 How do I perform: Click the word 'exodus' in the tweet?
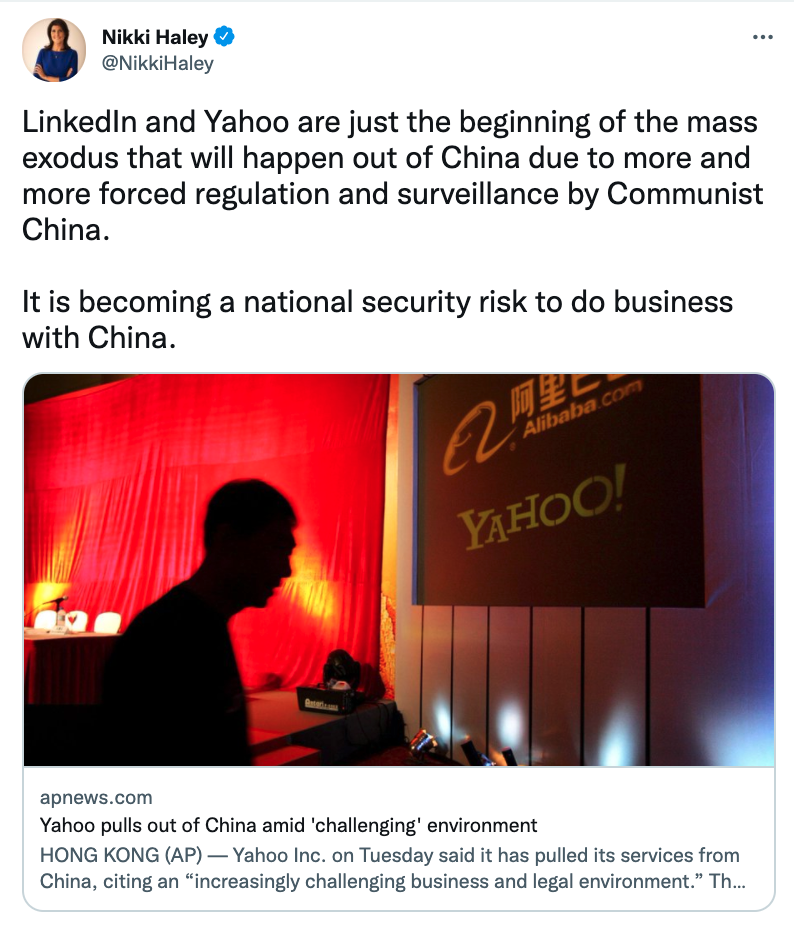tap(70, 158)
